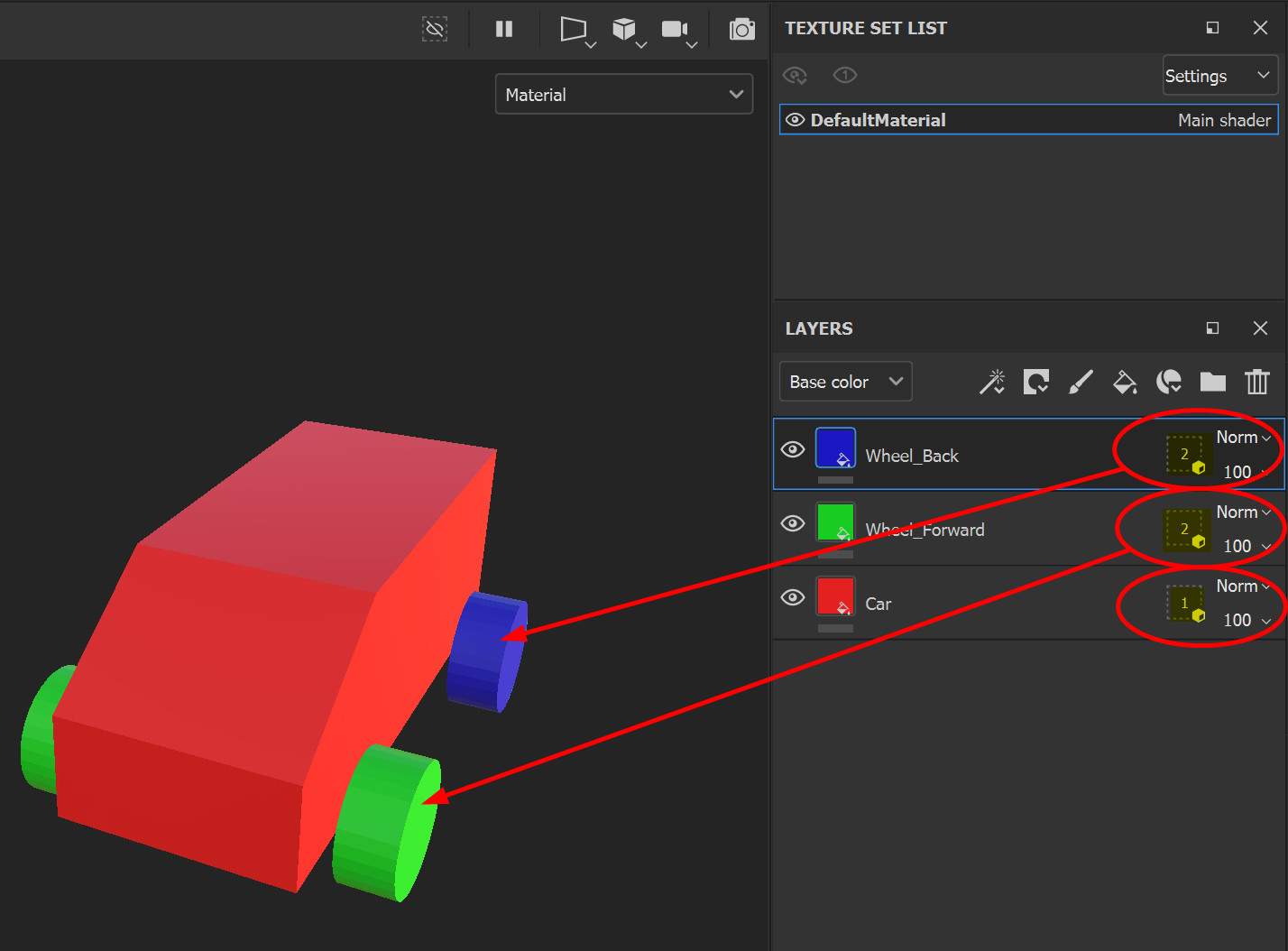This screenshot has height=951, width=1288.
Task: Undock the Layers panel
Action: coord(1212,328)
